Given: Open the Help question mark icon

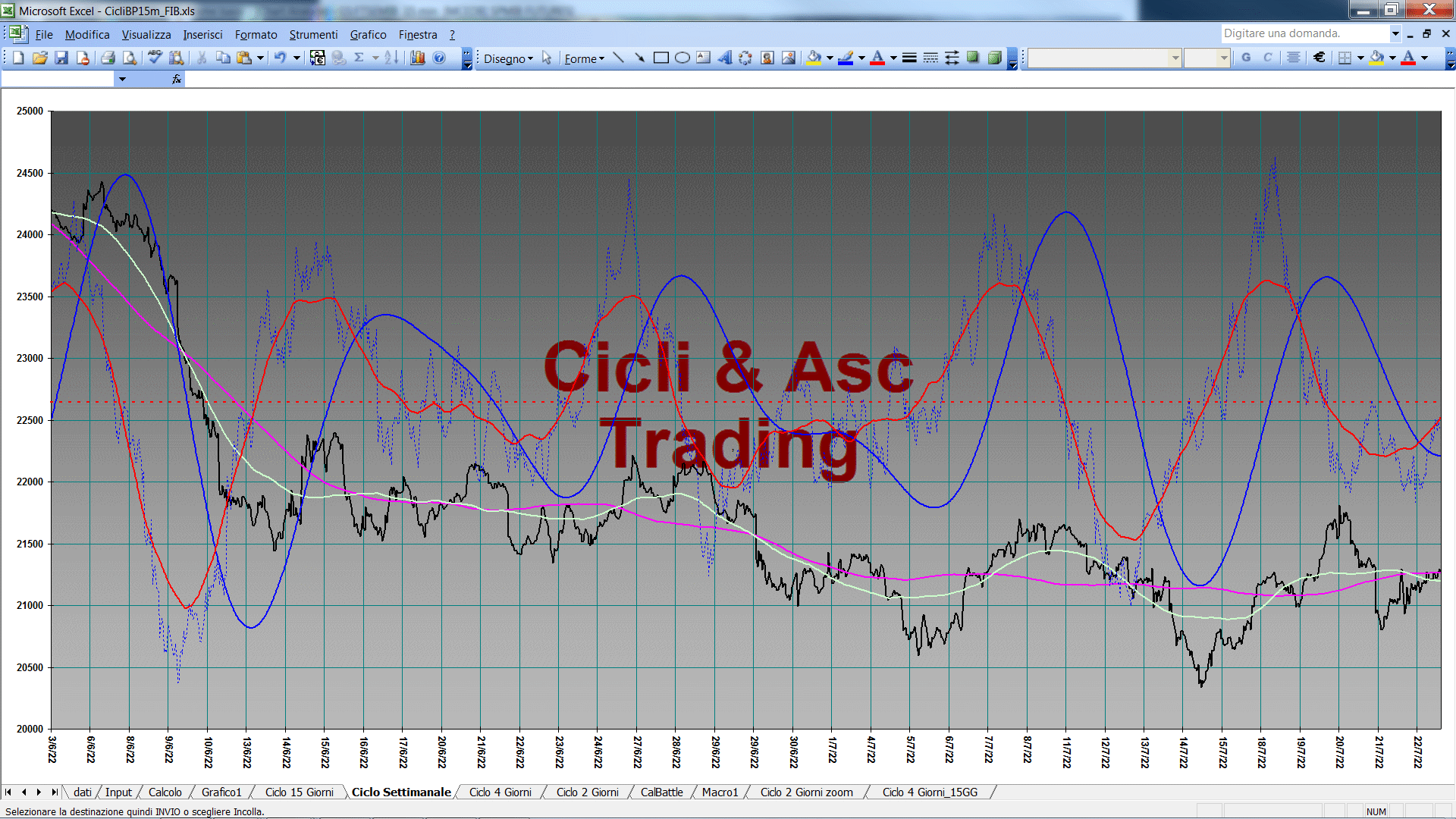Looking at the screenshot, I should [439, 58].
